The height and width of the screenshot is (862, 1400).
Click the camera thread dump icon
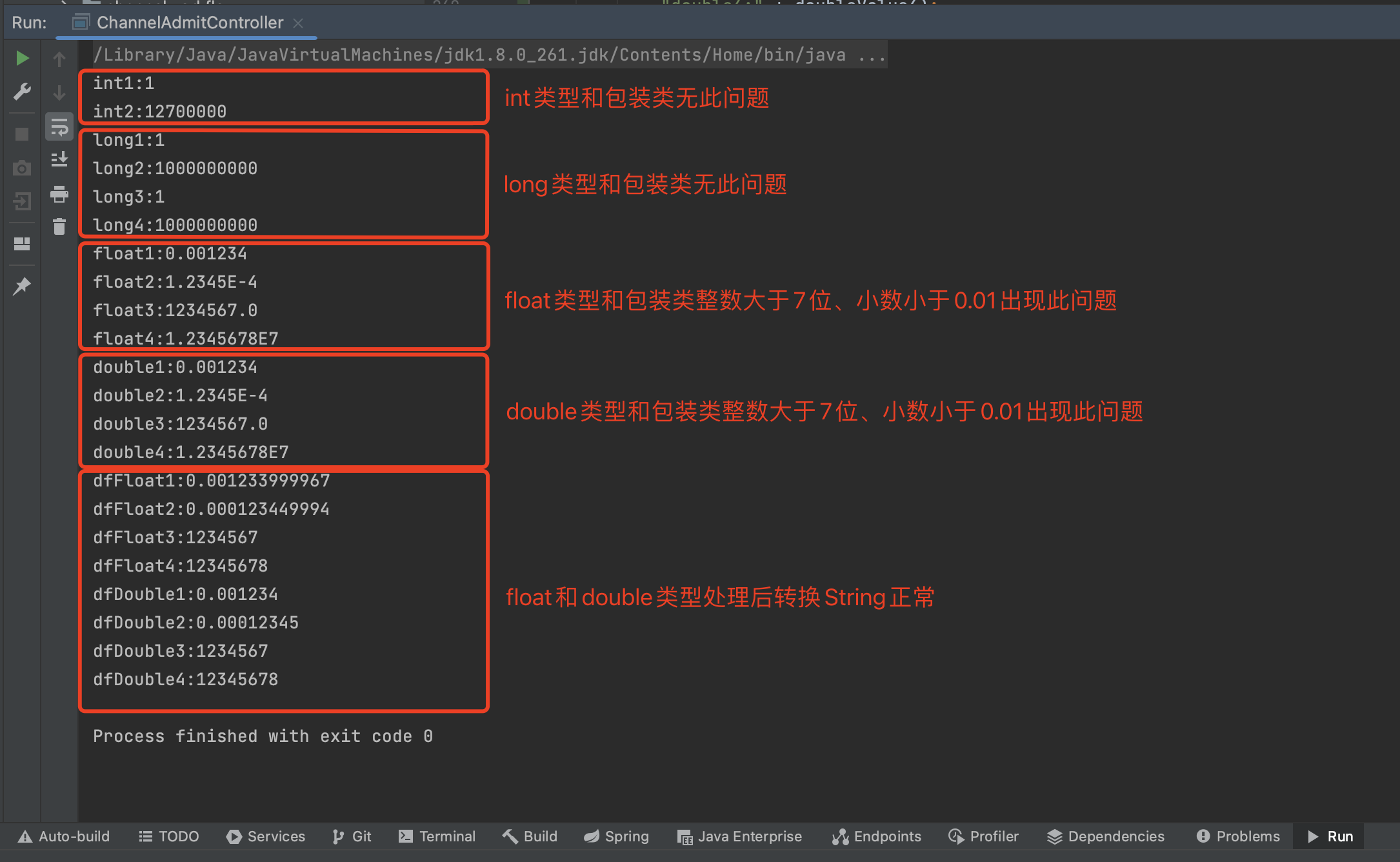click(22, 168)
